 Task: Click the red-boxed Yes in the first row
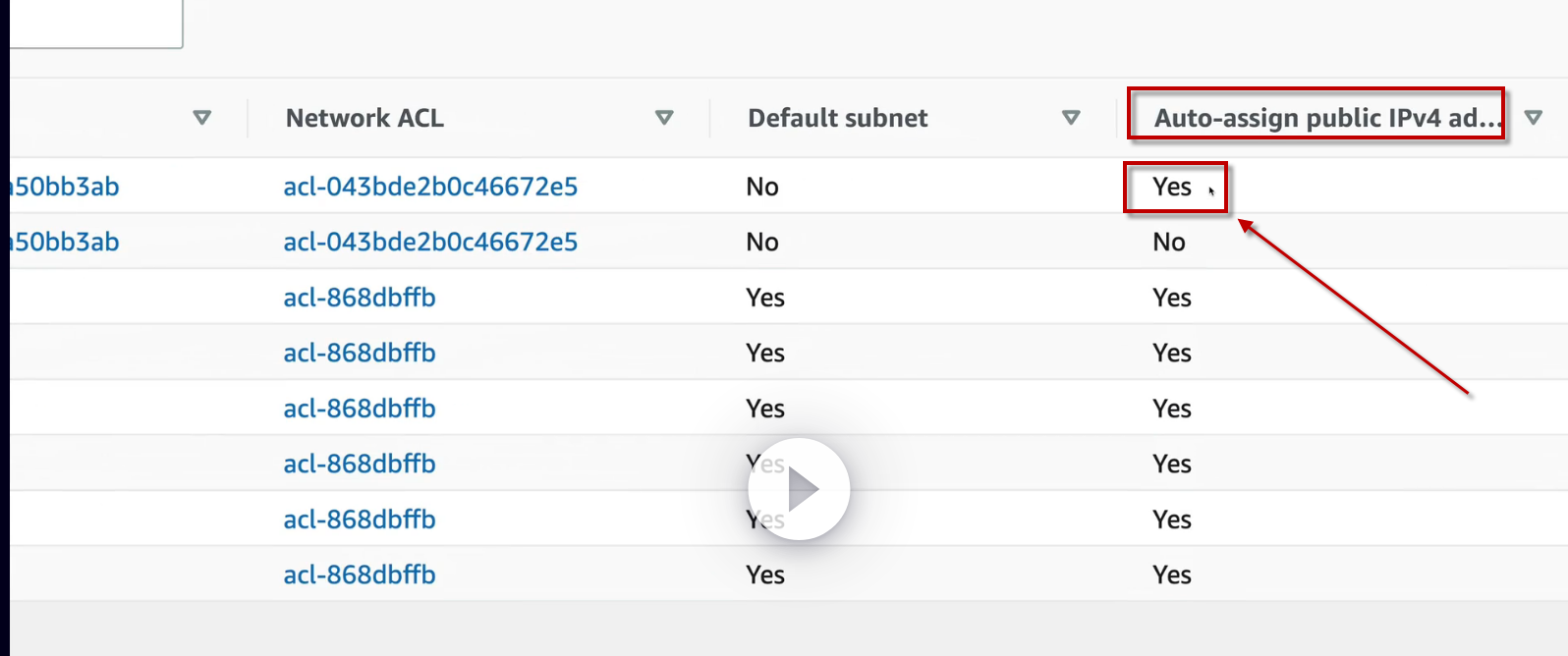(x=1172, y=187)
